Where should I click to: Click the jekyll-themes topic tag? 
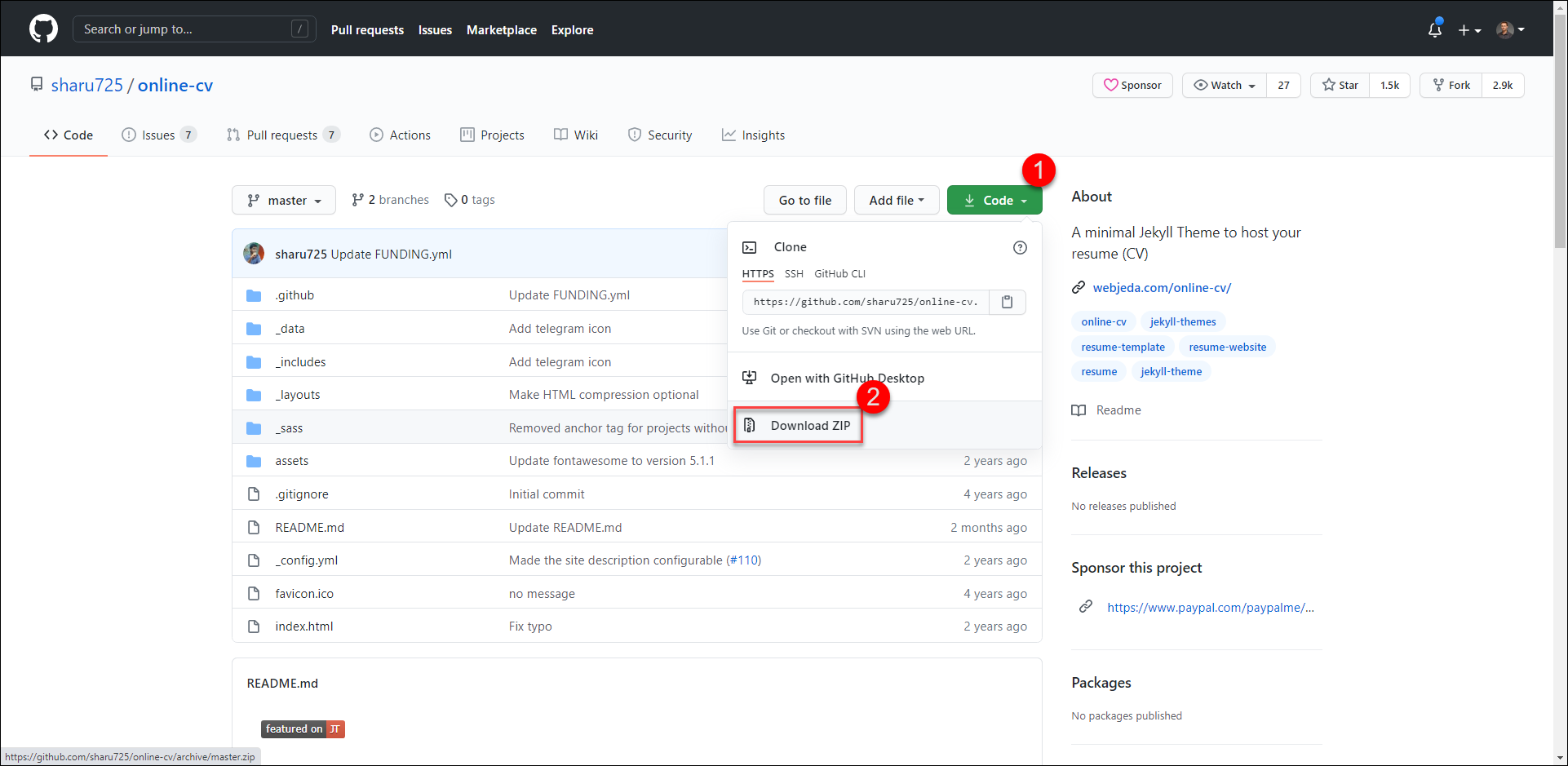click(1183, 322)
